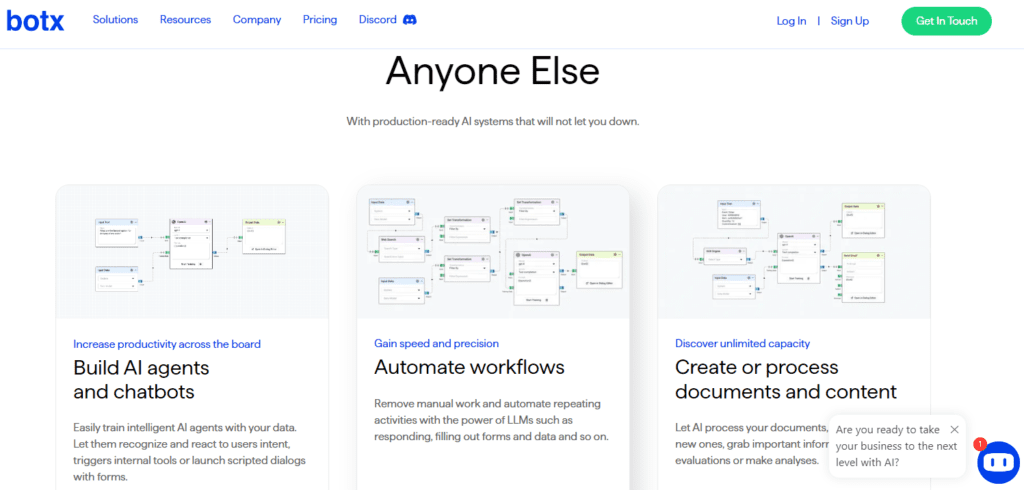Go to the Pricing page
The image size is (1024, 490).
(320, 20)
